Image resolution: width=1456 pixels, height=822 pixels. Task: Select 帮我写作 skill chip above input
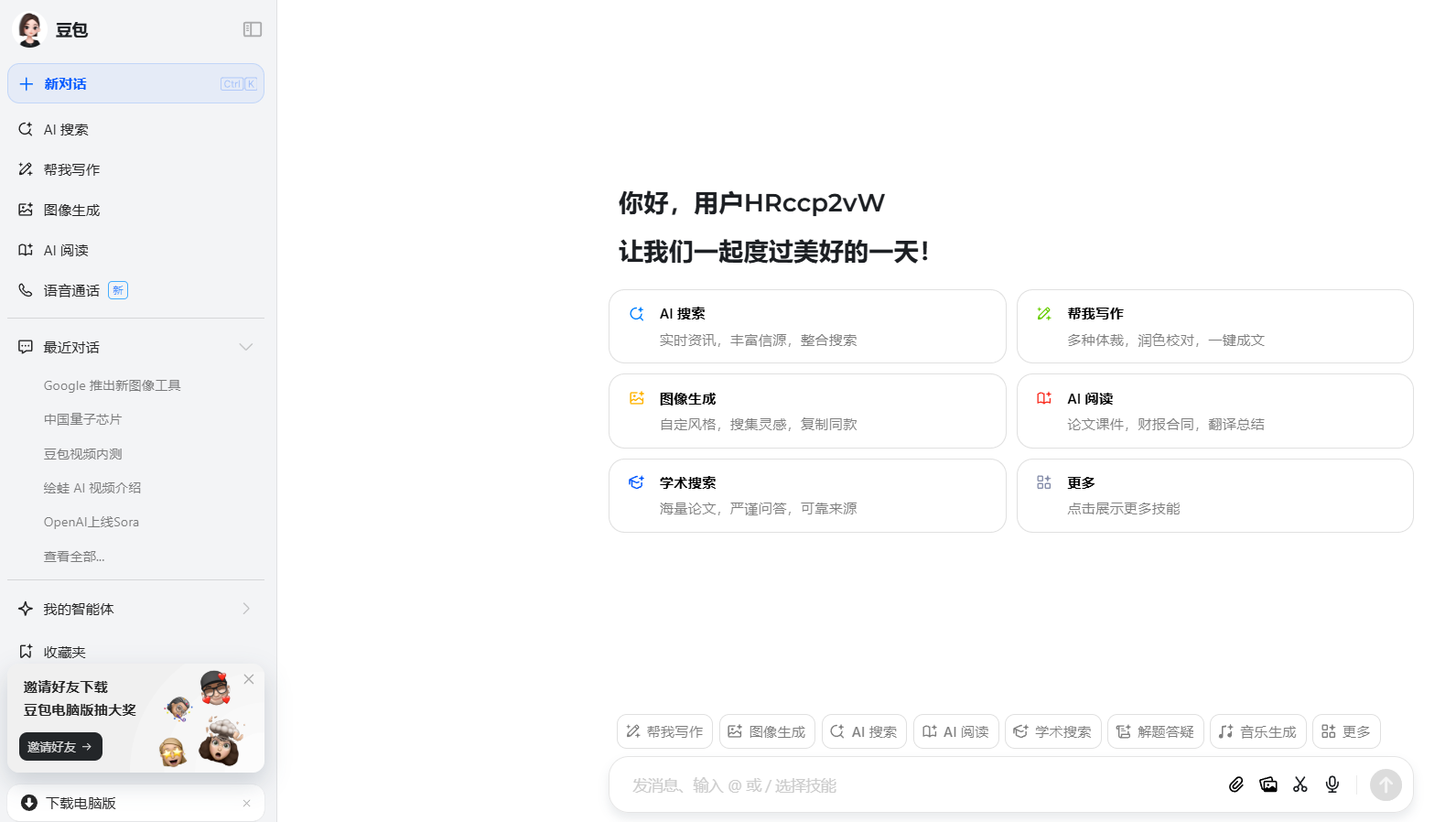click(664, 731)
